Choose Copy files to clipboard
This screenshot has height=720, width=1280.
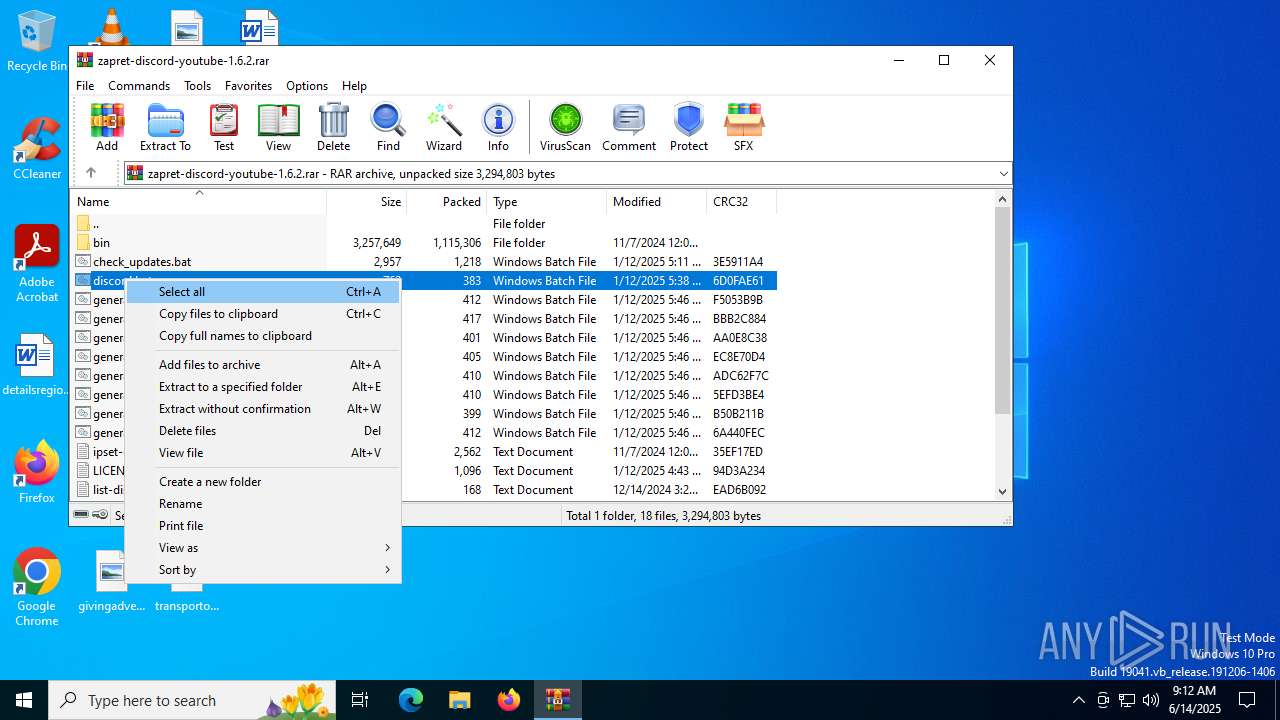coord(264,313)
